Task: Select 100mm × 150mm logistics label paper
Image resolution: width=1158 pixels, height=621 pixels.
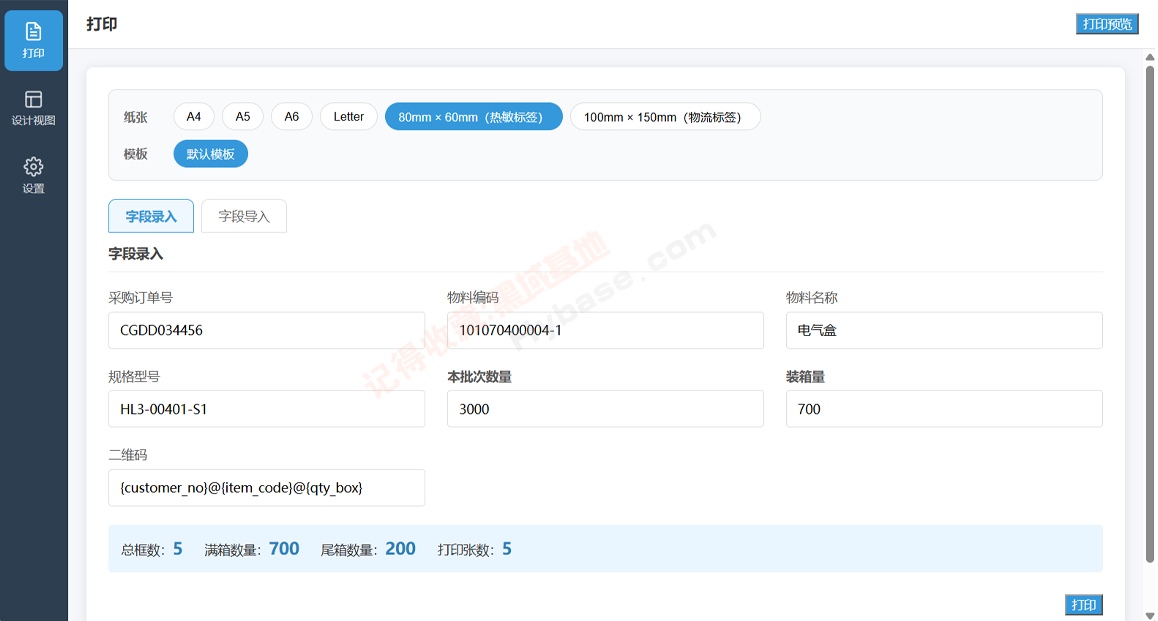Action: (x=665, y=117)
